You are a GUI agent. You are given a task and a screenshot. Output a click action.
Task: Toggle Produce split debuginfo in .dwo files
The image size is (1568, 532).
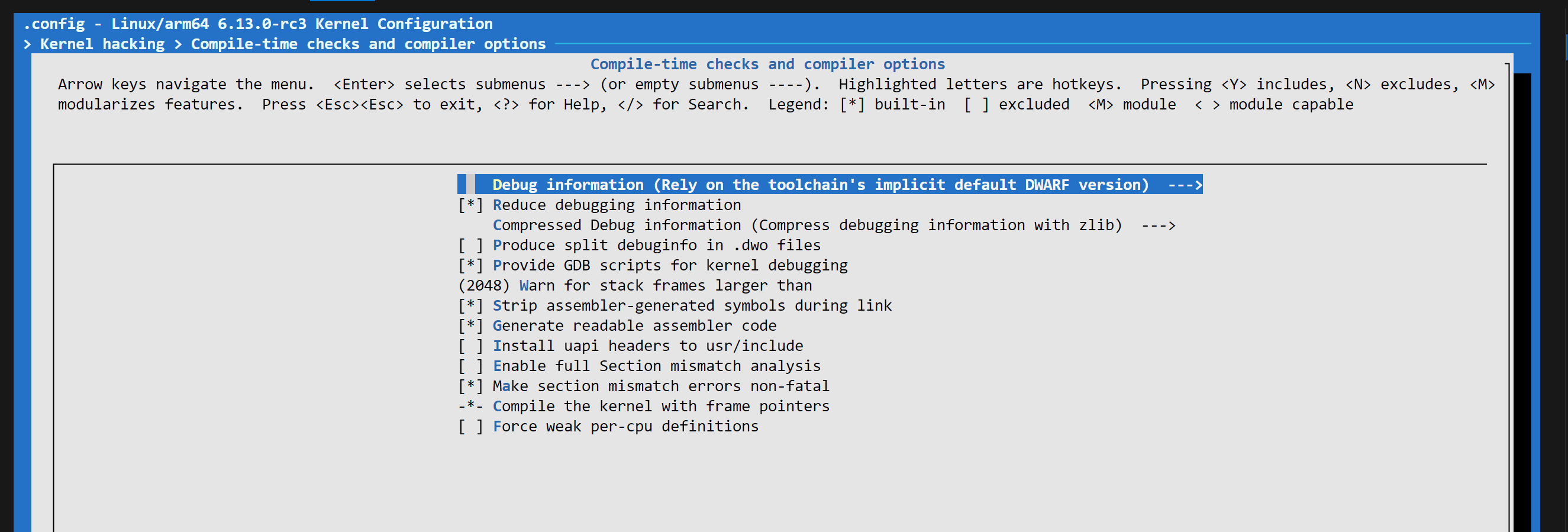coord(470,246)
